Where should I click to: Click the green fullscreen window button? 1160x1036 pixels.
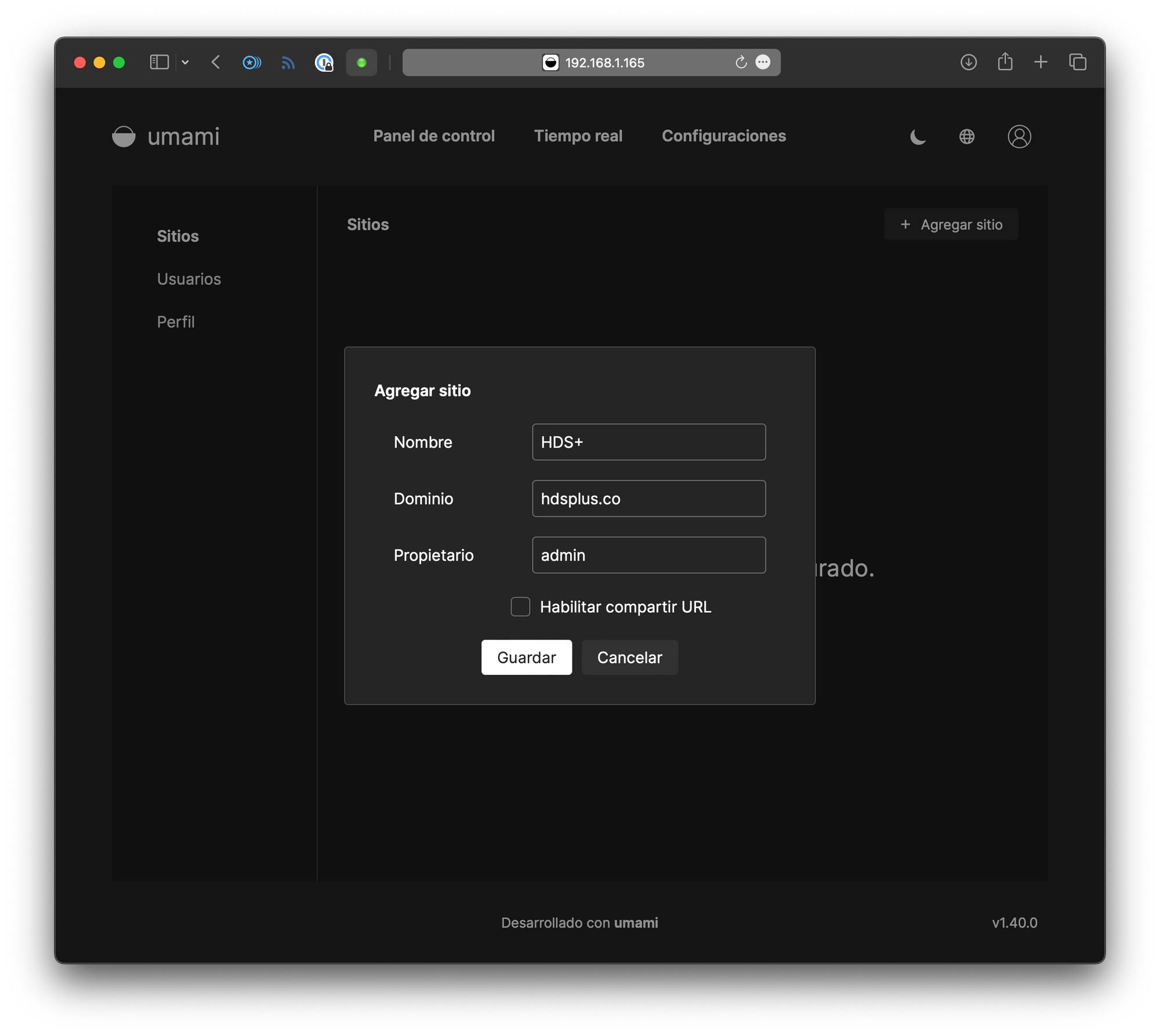tap(119, 63)
